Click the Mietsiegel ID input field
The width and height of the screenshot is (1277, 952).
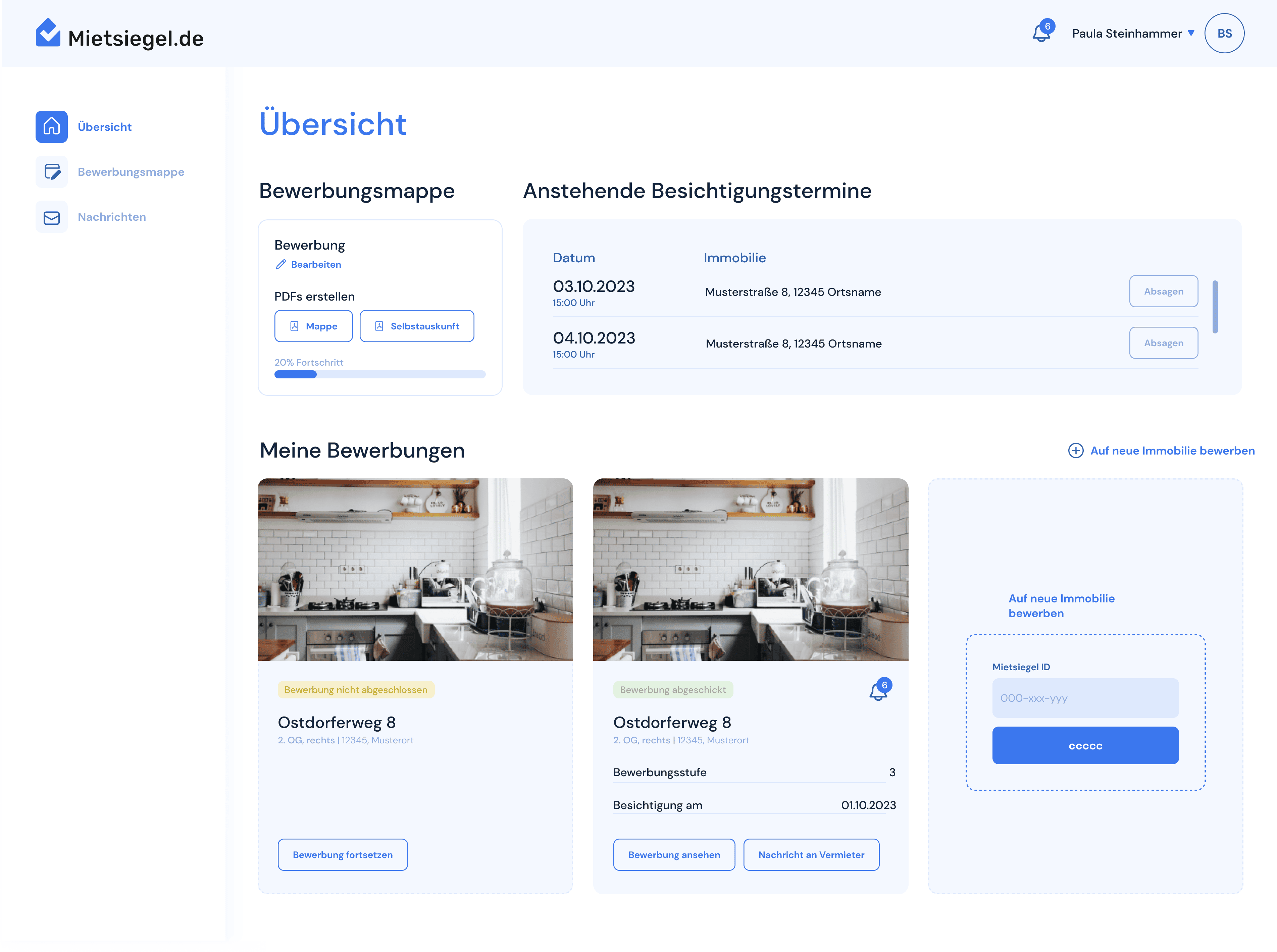[x=1085, y=698]
